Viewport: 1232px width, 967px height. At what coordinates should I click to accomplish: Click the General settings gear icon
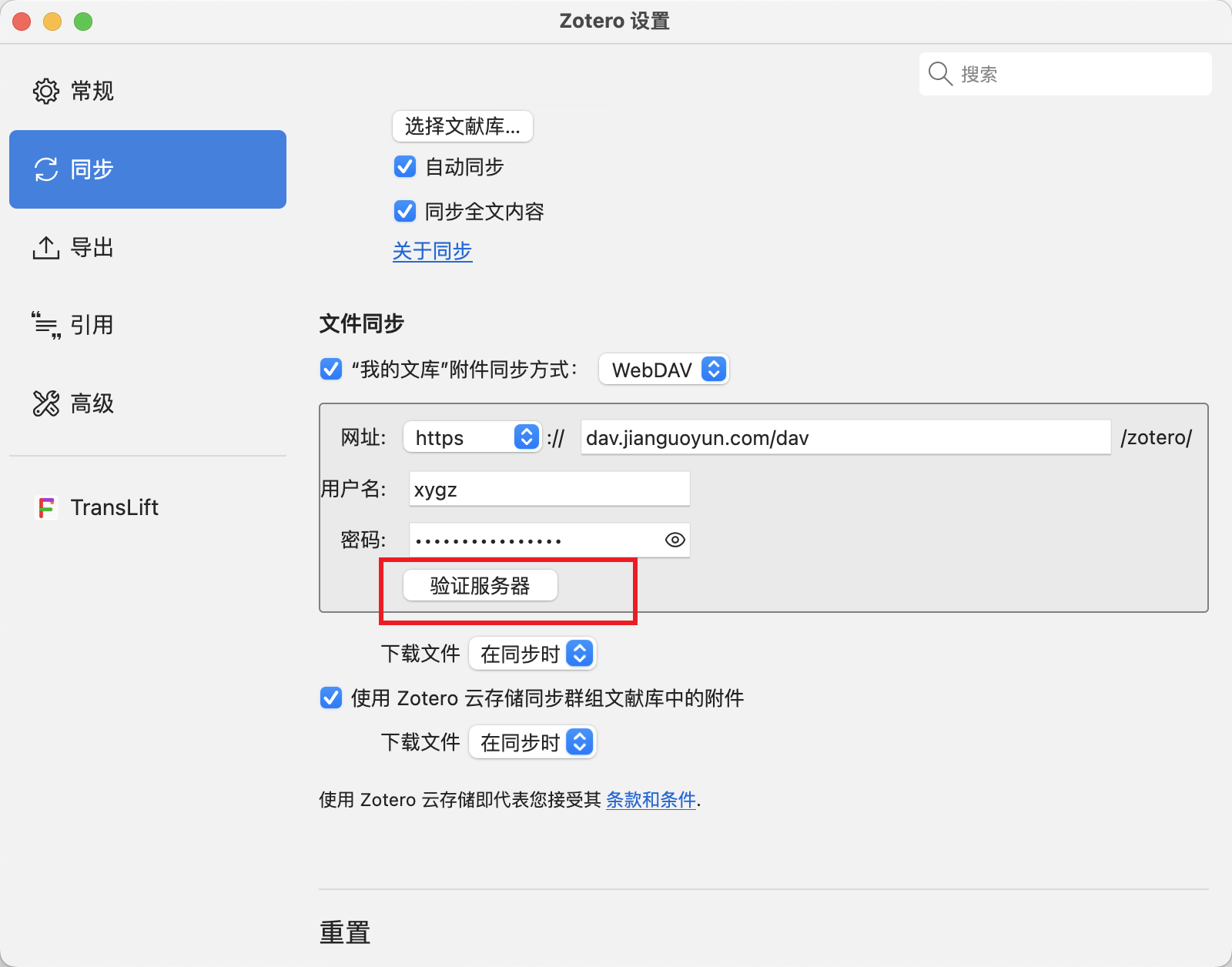(x=45, y=91)
